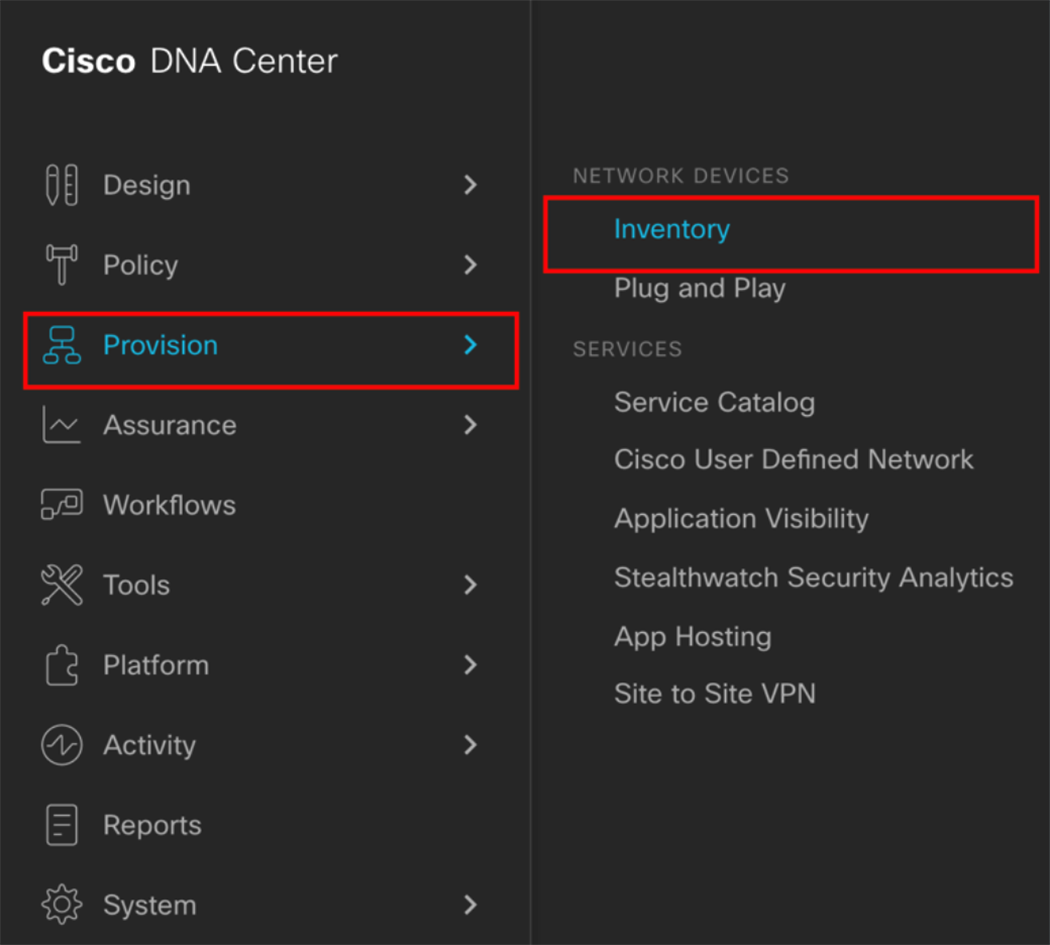This screenshot has width=1050, height=945.
Task: Open Inventory under Network Devices
Action: tap(672, 230)
